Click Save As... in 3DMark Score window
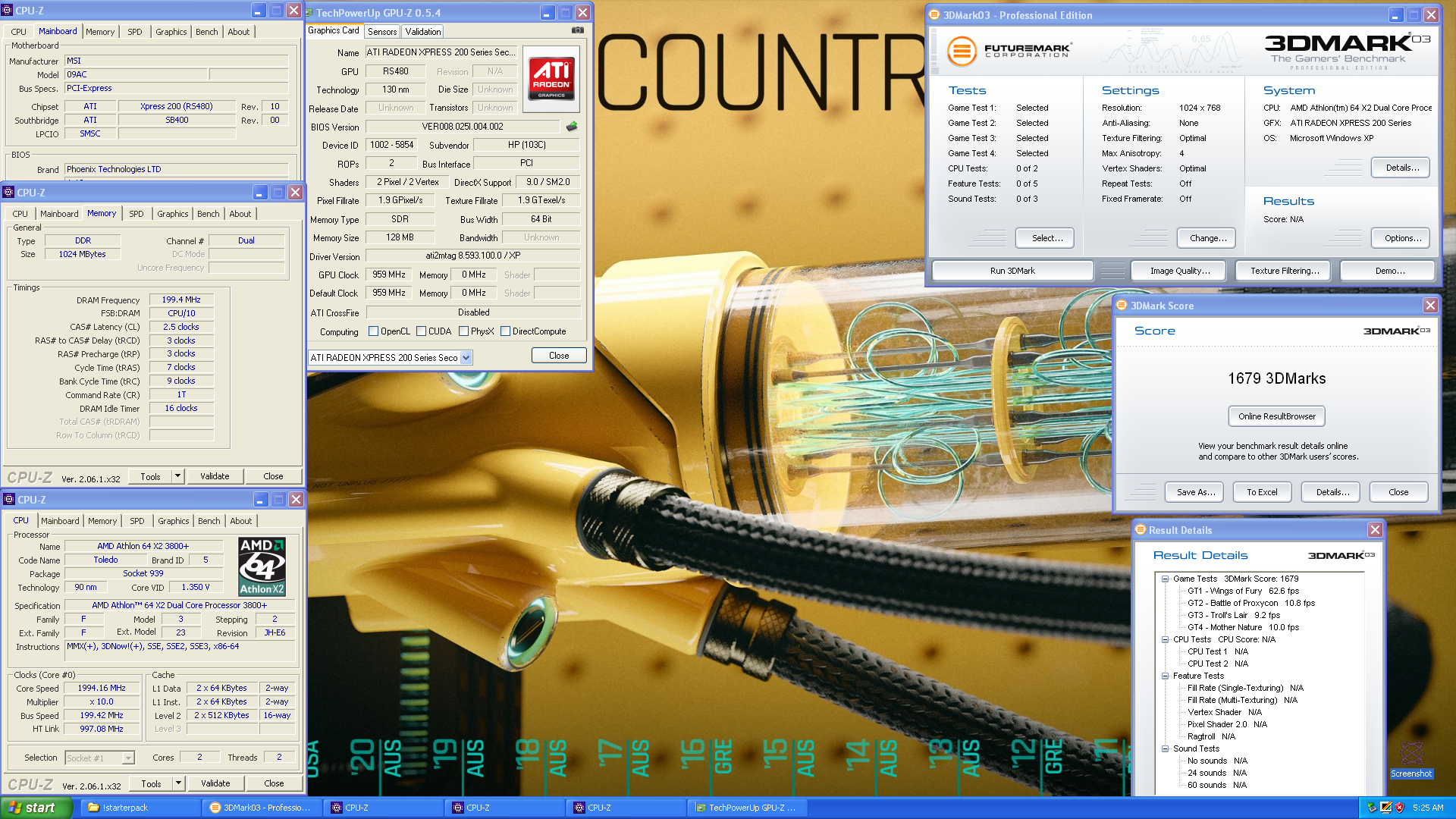This screenshot has width=1456, height=819. tap(1196, 492)
